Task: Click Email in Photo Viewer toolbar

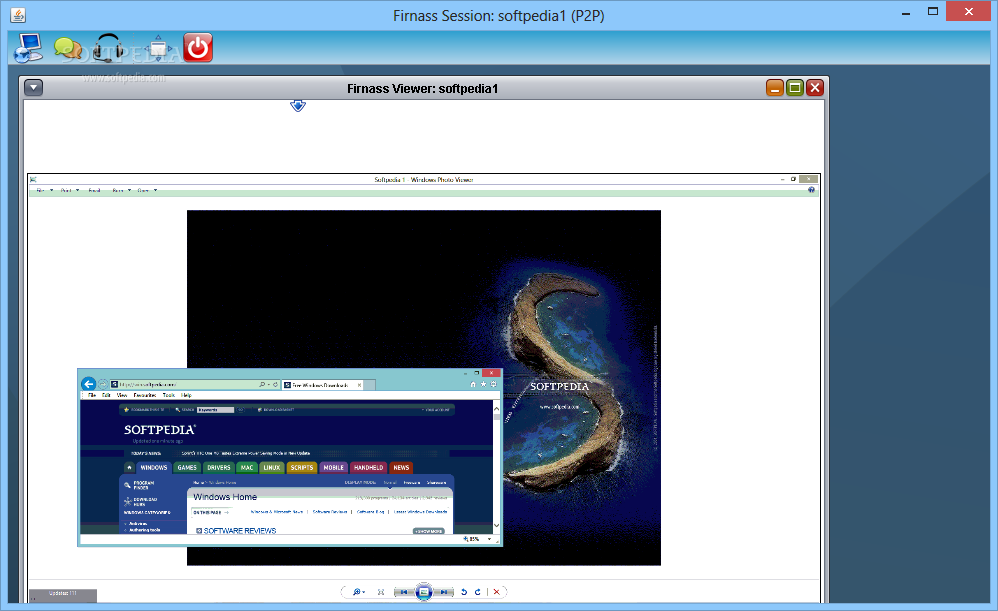Action: point(94,190)
